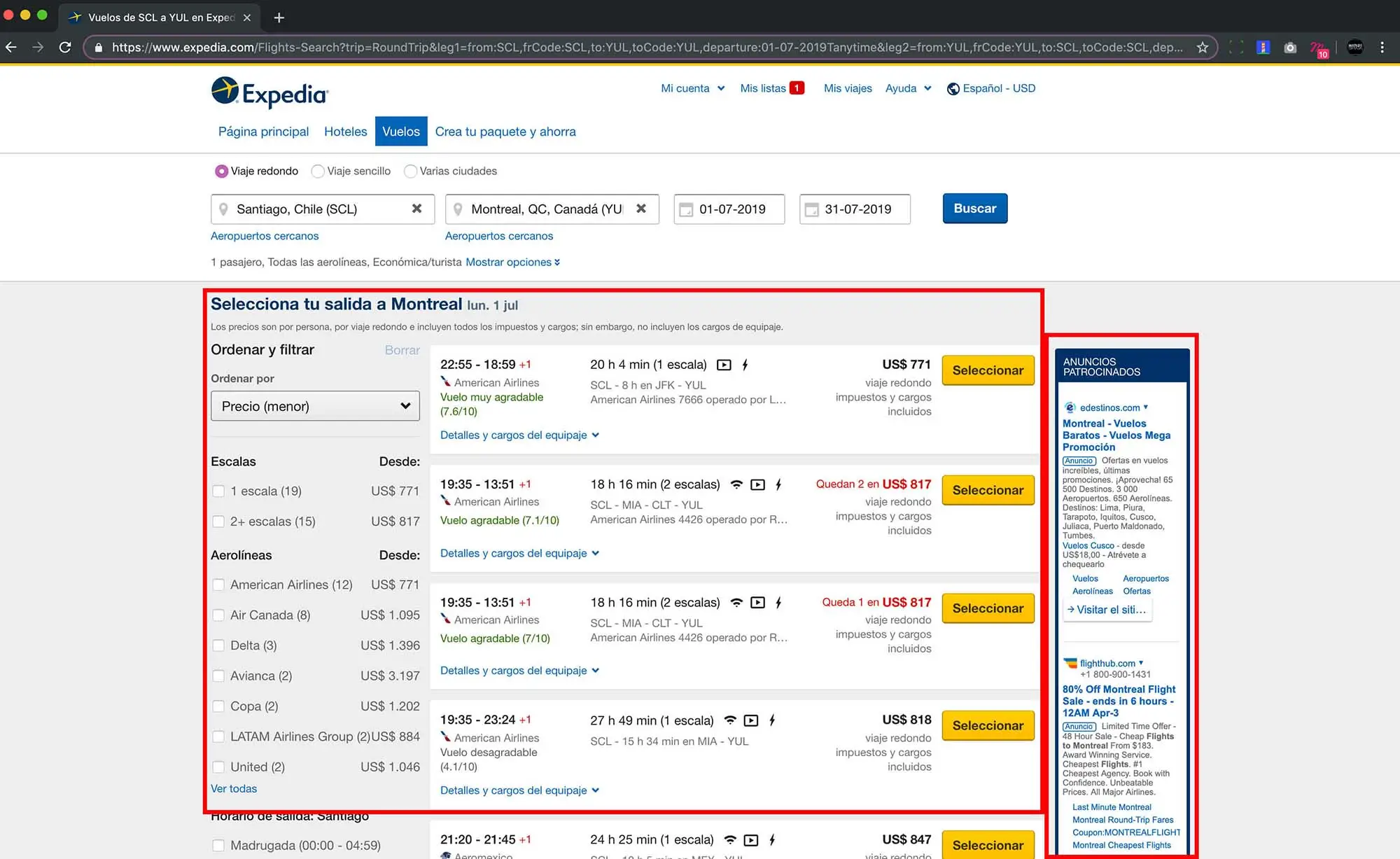Clear Montreal destination field with X
Image resolution: width=1400 pixels, height=859 pixels.
pos(640,209)
